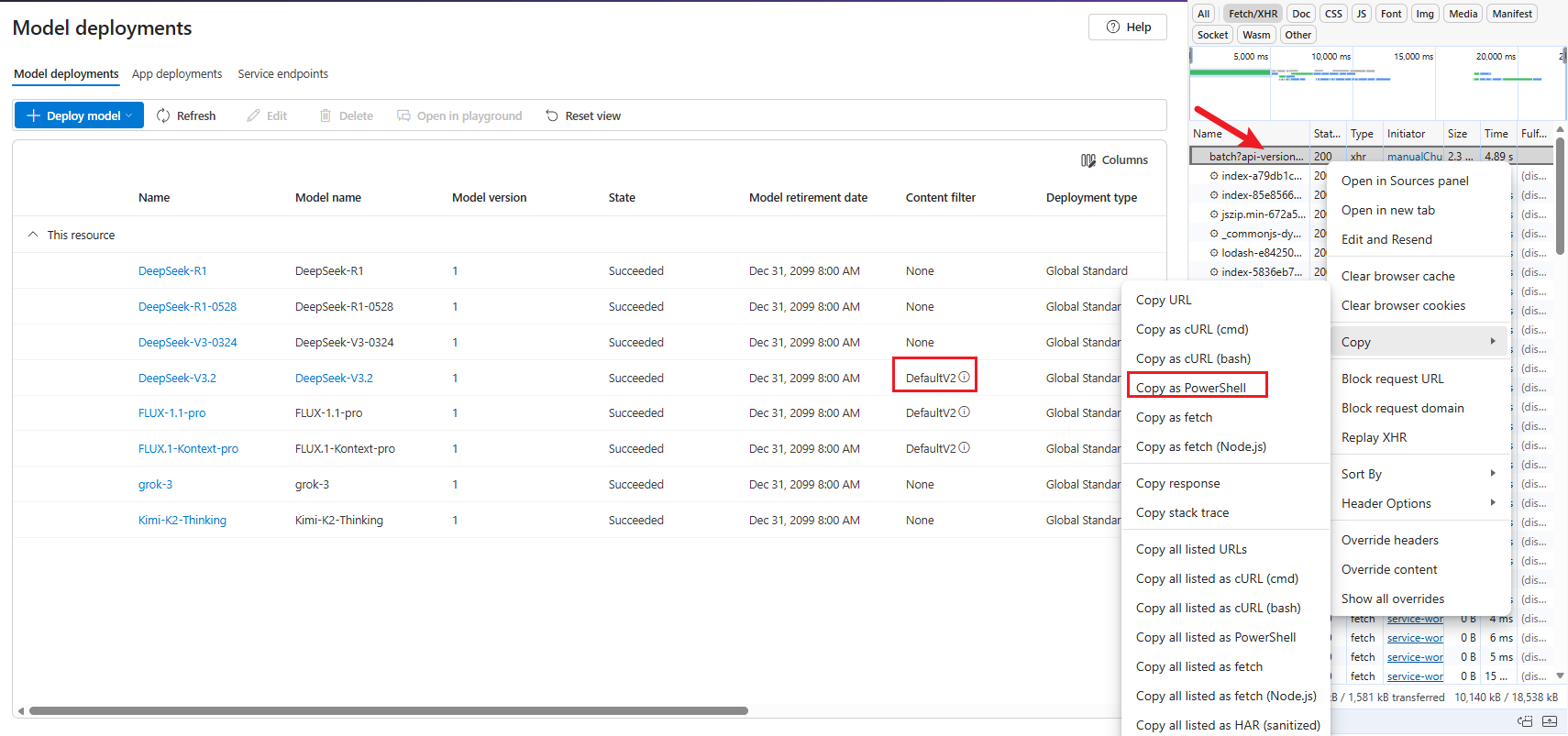Select the batch?api-version request row

(x=1254, y=157)
